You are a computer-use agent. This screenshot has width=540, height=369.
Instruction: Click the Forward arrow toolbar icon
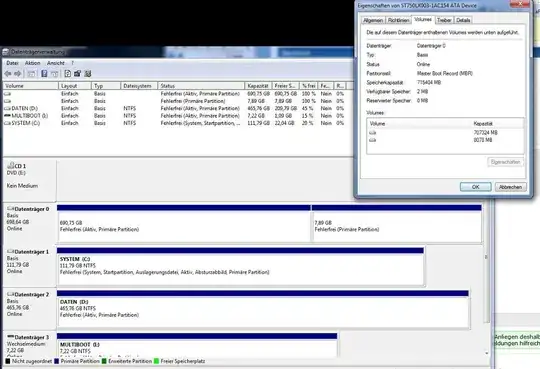click(x=18, y=74)
